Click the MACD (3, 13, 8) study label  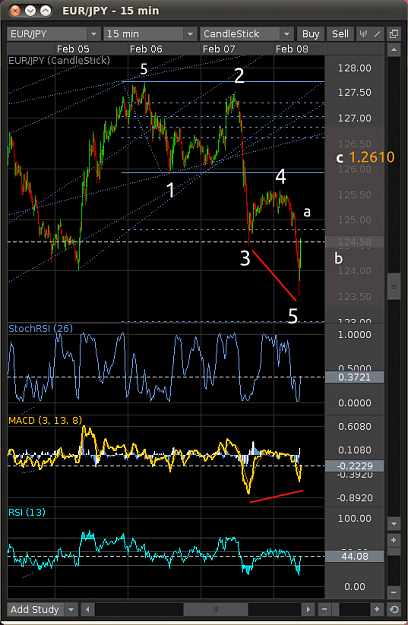point(45,420)
